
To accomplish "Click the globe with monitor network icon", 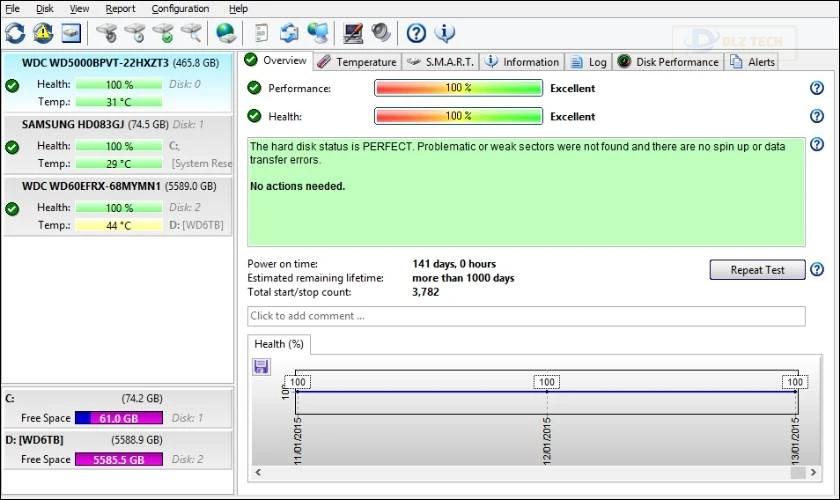I will [318, 33].
